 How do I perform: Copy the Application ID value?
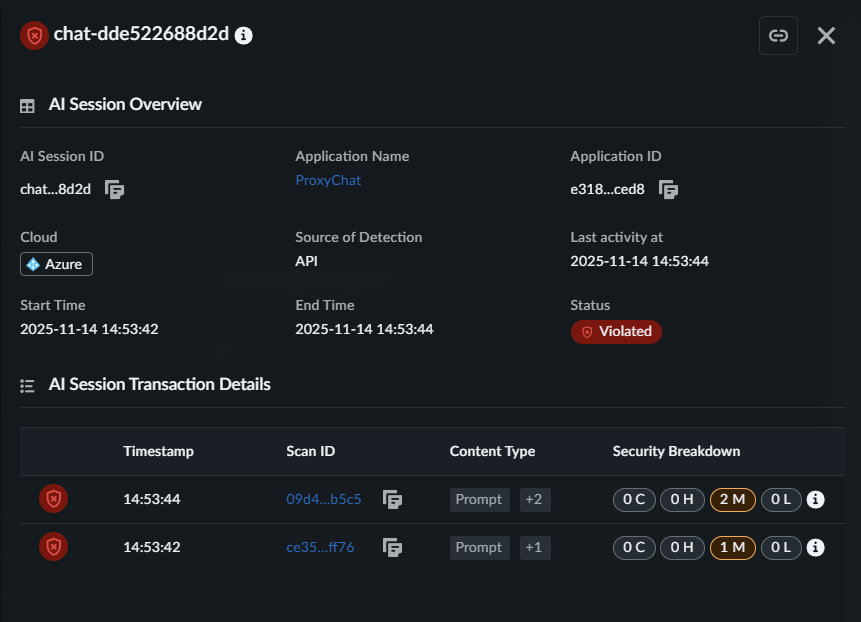[668, 189]
